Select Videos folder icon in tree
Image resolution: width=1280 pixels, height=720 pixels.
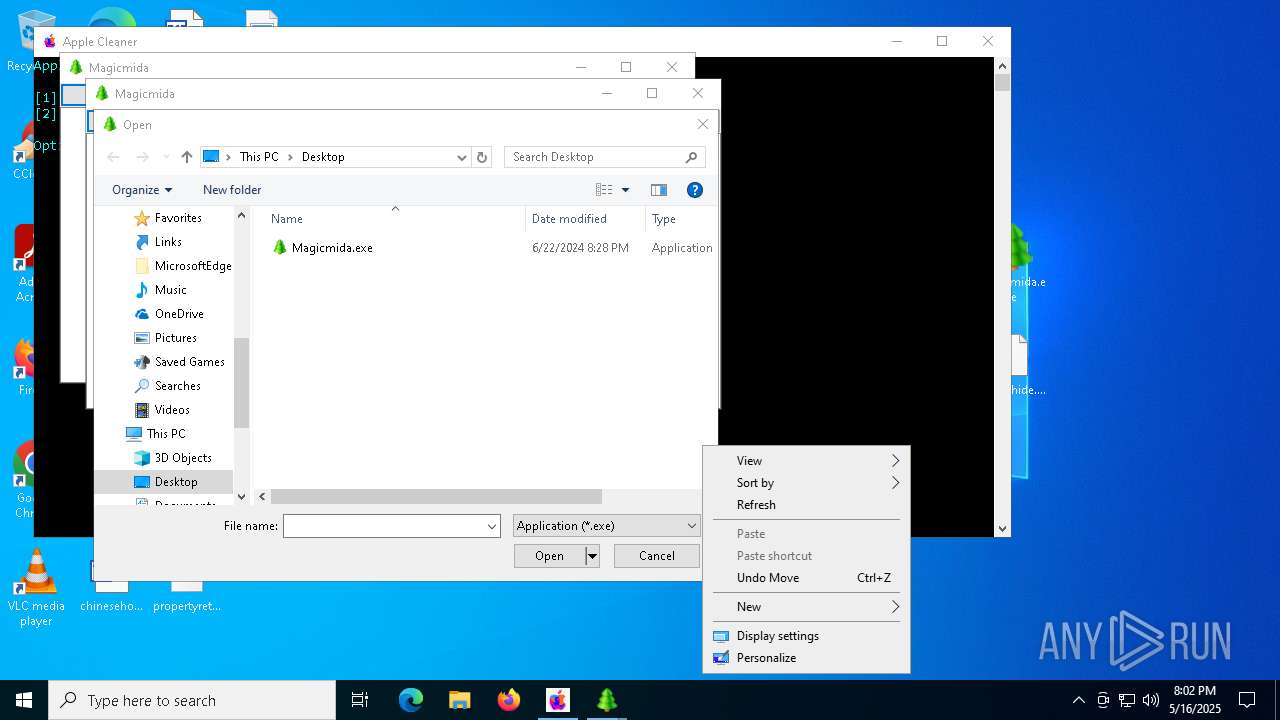(142, 410)
